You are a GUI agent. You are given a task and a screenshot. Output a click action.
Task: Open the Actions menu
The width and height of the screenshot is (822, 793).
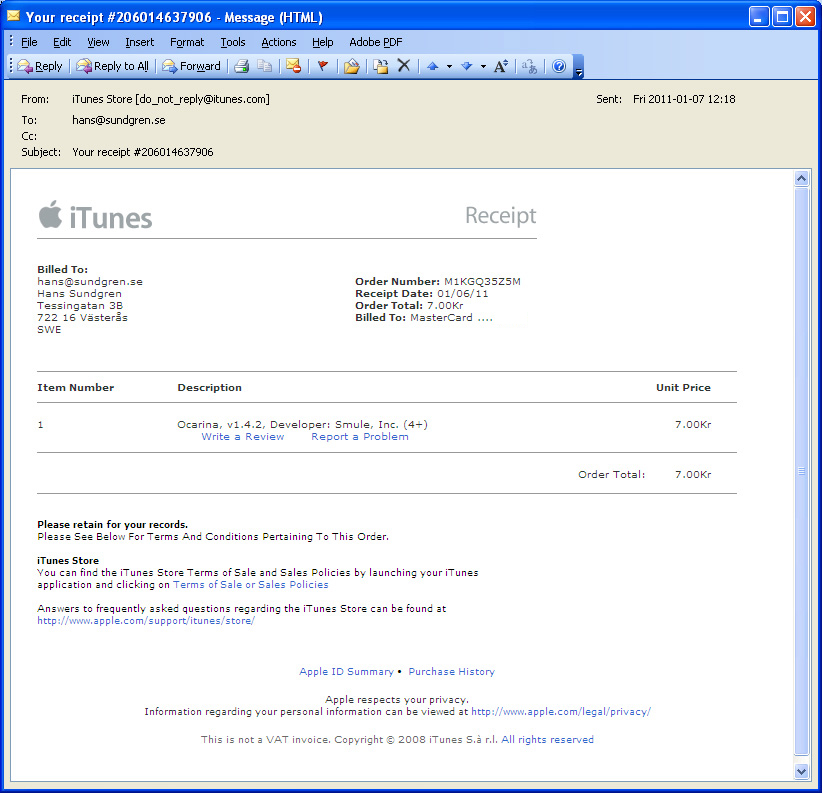coord(278,42)
